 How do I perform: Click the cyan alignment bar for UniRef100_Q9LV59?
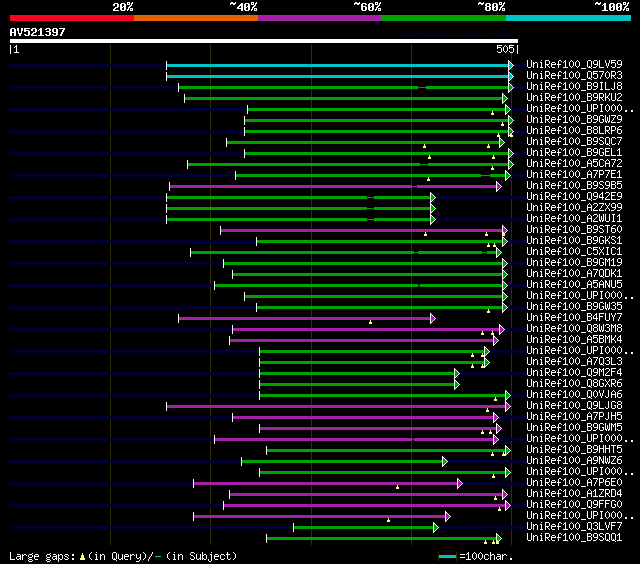pos(338,65)
